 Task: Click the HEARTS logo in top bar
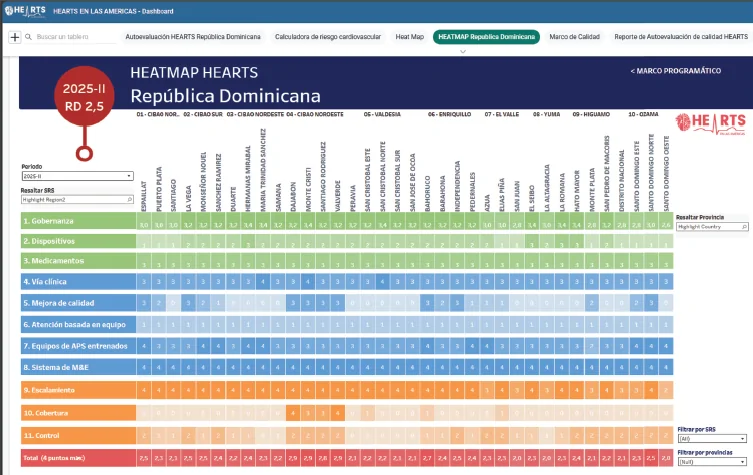tap(25, 11)
